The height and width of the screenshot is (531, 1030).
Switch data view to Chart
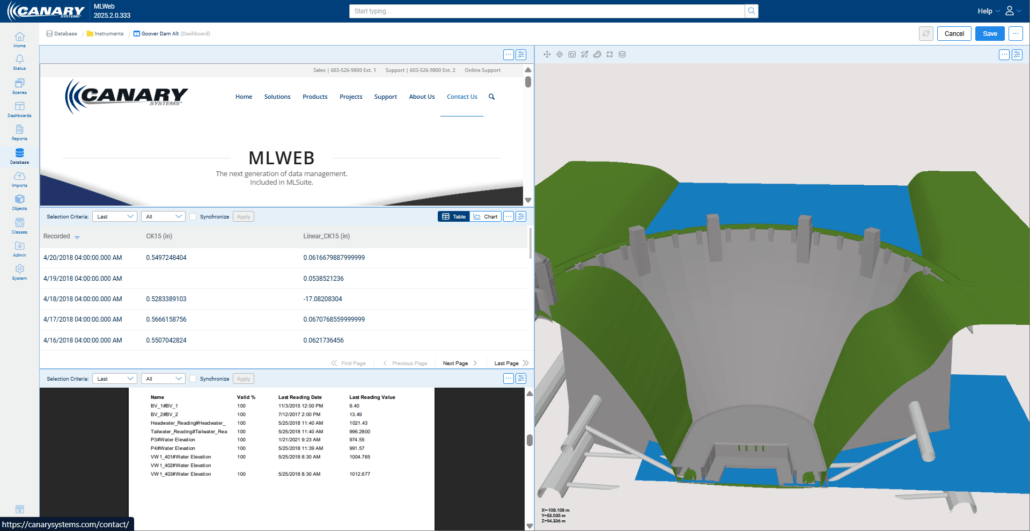point(485,216)
